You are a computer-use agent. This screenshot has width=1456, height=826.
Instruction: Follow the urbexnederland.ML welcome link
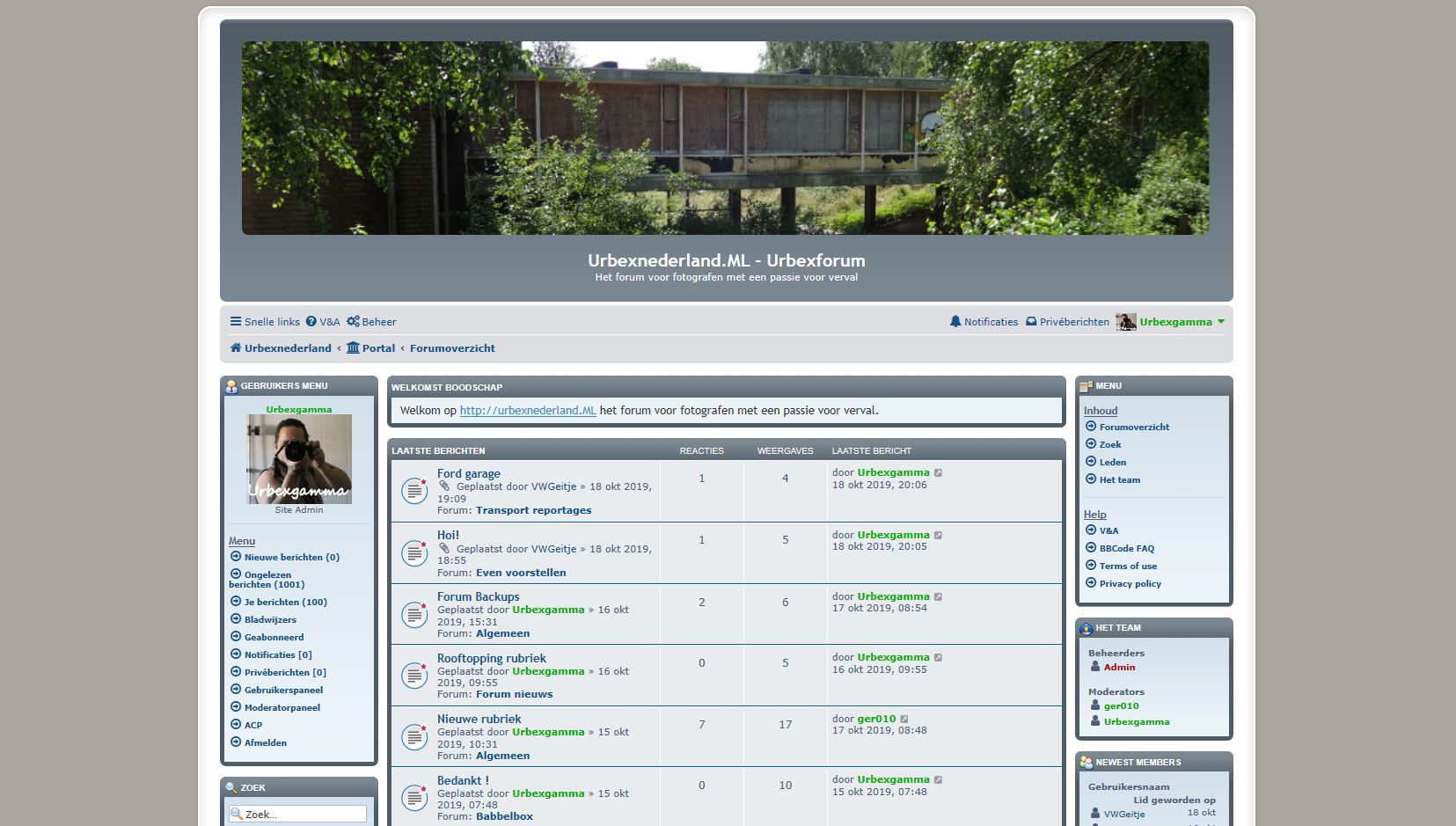pyautogui.click(x=528, y=411)
